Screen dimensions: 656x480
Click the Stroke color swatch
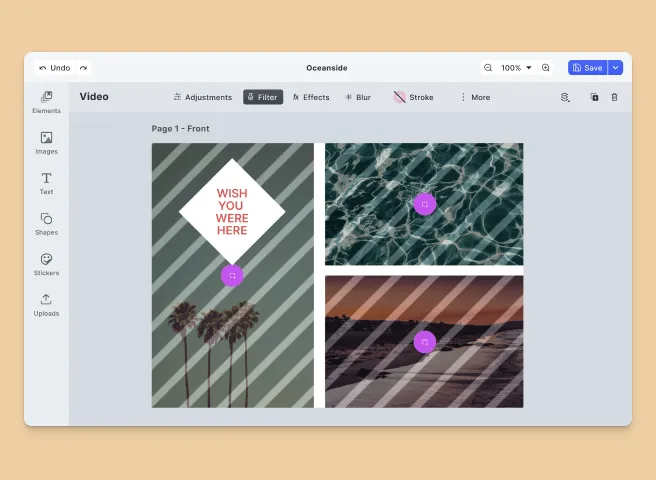coord(400,97)
